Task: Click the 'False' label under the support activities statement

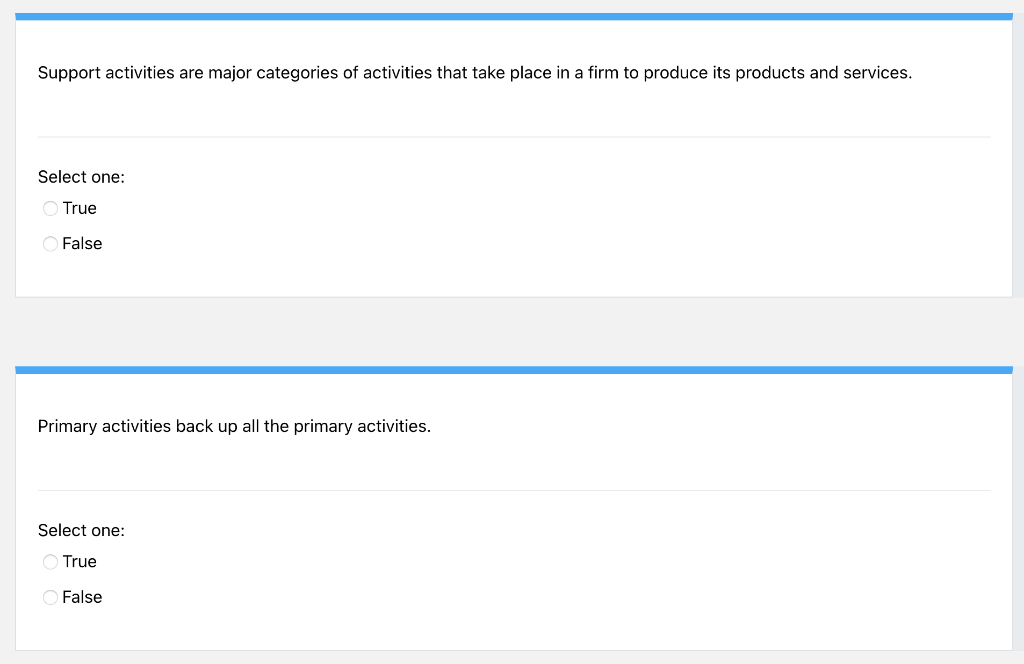Action: (82, 243)
